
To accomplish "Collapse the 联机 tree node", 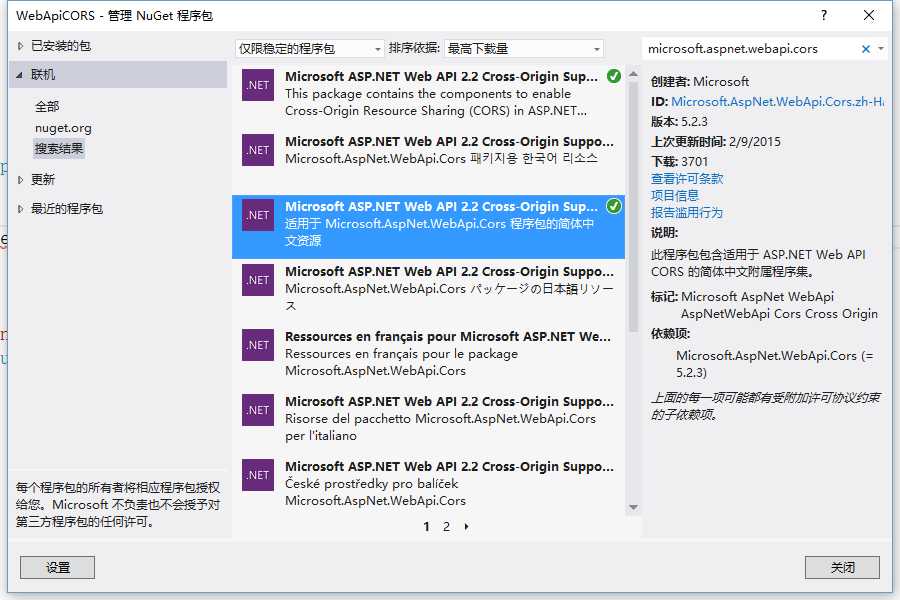I will 20,75.
